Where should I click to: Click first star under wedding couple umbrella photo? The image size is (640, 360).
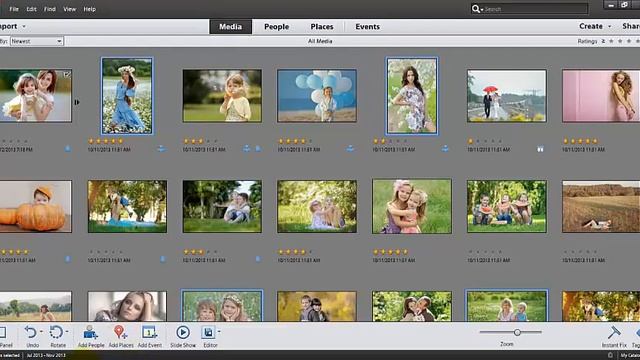pyautogui.click(x=471, y=141)
